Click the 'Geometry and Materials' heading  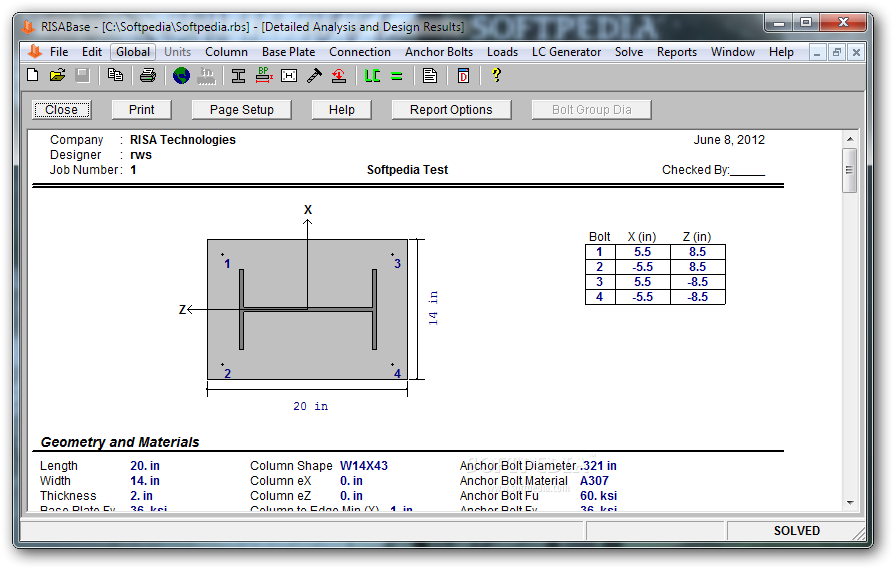coord(120,442)
